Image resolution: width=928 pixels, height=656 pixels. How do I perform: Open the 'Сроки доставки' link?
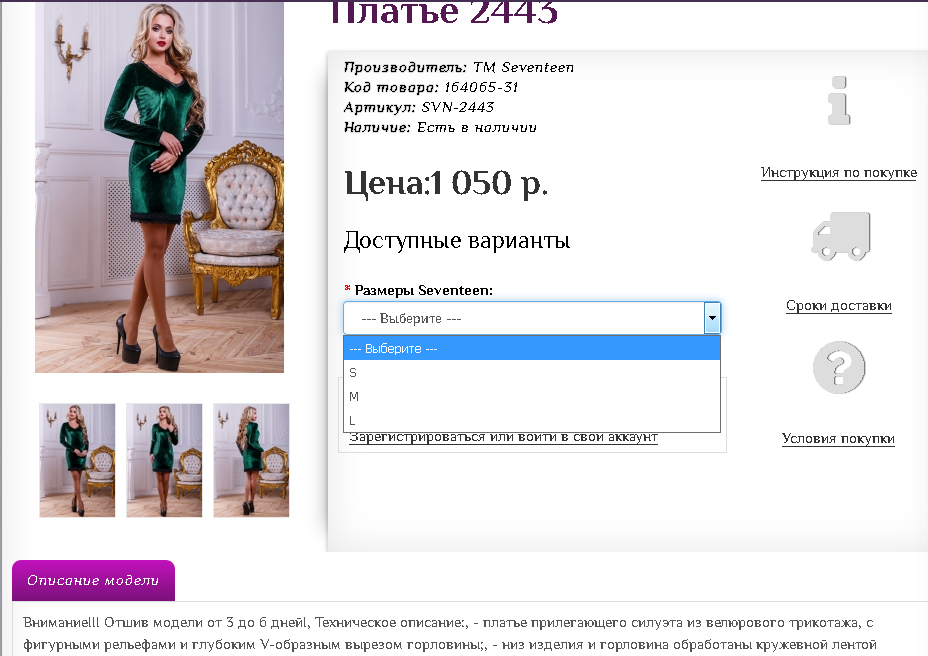pyautogui.click(x=838, y=306)
